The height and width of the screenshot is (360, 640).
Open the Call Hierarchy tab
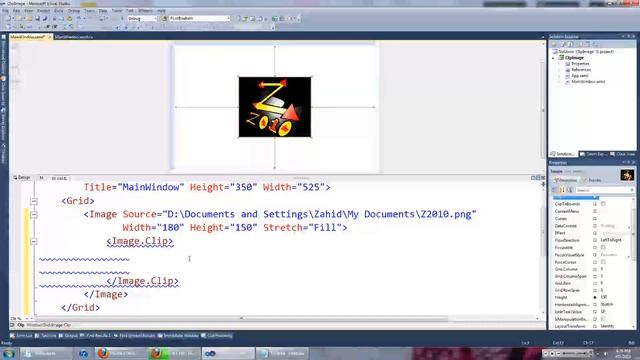click(217, 336)
